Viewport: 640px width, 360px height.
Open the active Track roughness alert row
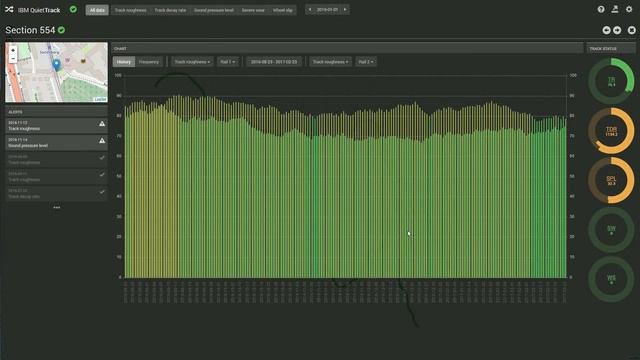coord(56,125)
